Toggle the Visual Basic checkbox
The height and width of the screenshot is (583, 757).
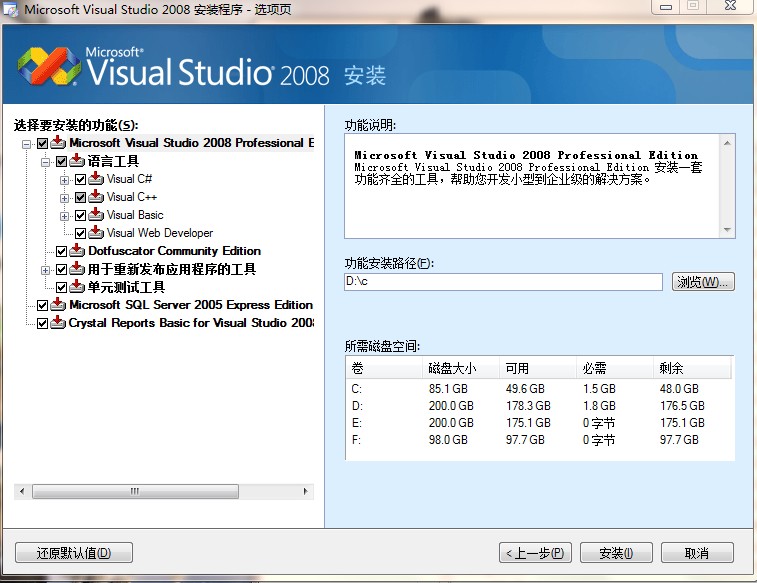click(81, 215)
